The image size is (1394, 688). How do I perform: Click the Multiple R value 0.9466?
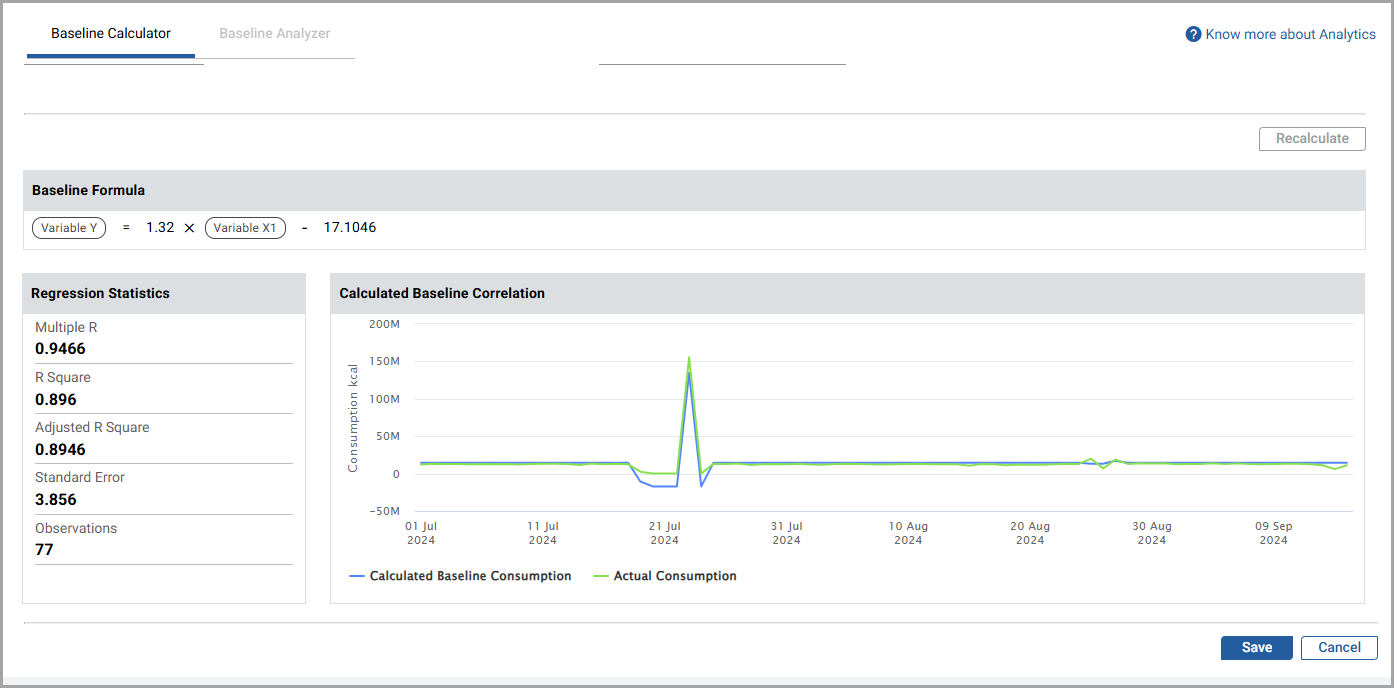click(60, 349)
